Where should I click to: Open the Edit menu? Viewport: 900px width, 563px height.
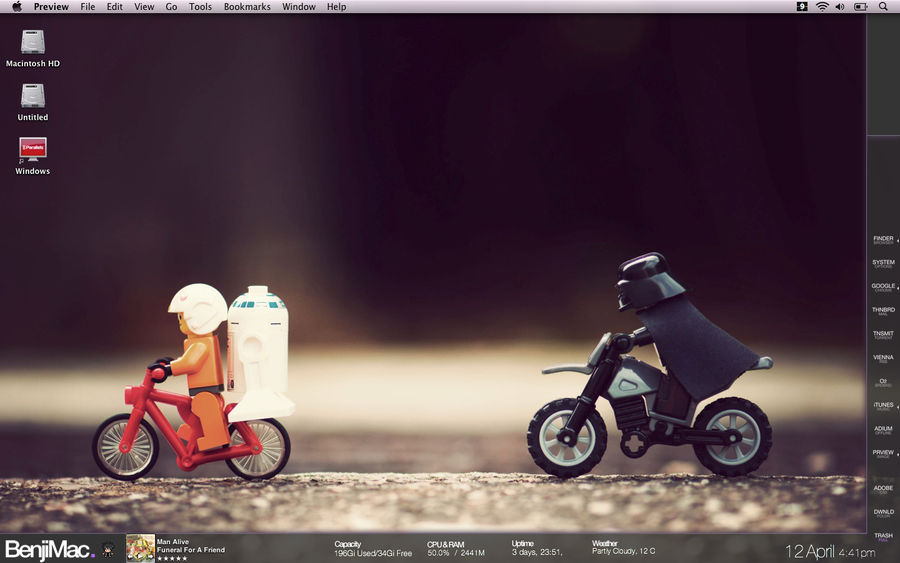coord(115,7)
